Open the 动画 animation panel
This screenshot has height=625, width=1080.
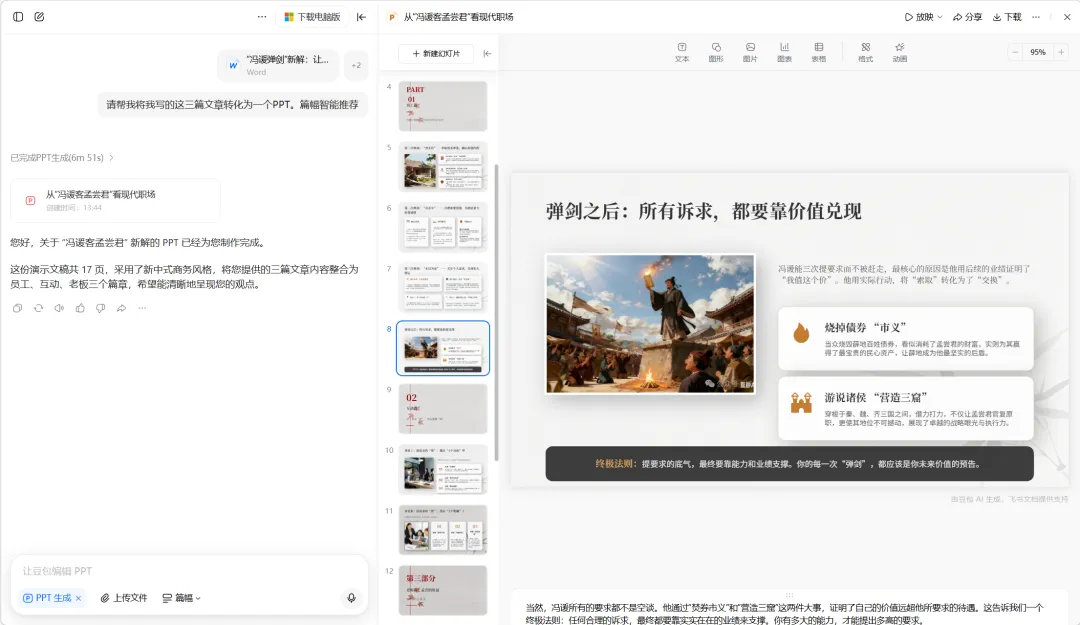900,52
